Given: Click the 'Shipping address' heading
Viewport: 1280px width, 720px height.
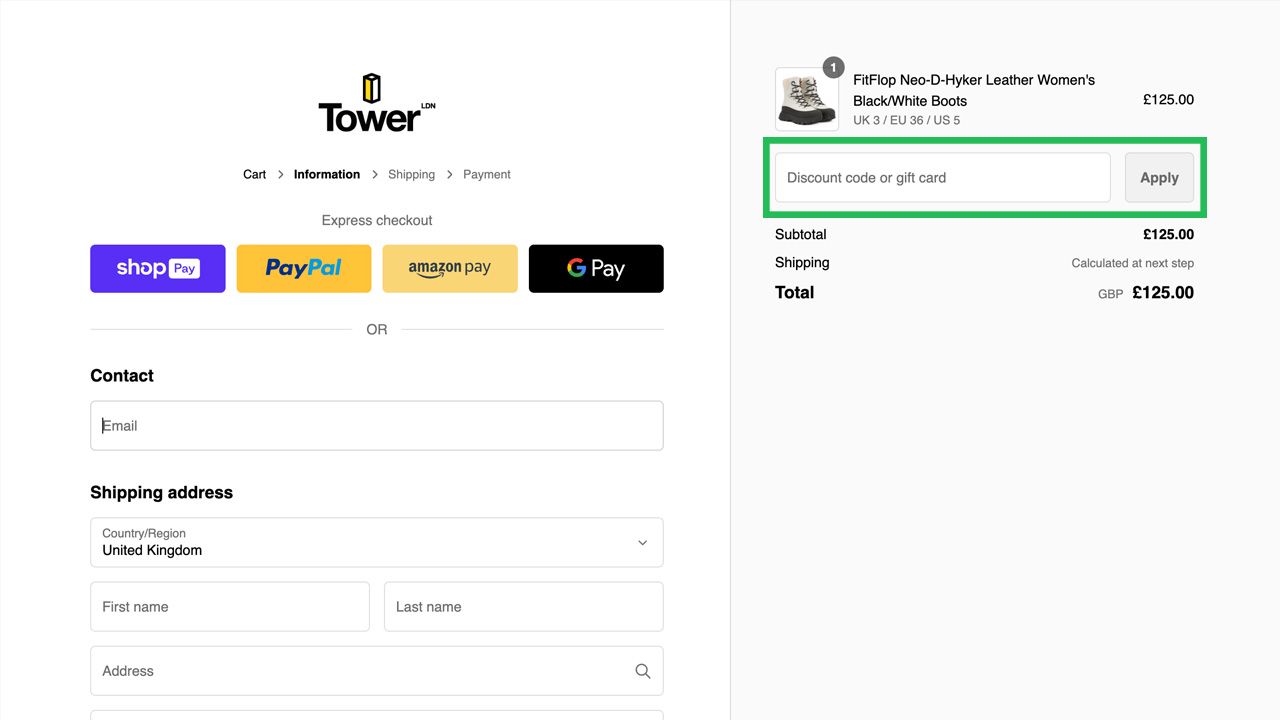Looking at the screenshot, I should point(161,492).
